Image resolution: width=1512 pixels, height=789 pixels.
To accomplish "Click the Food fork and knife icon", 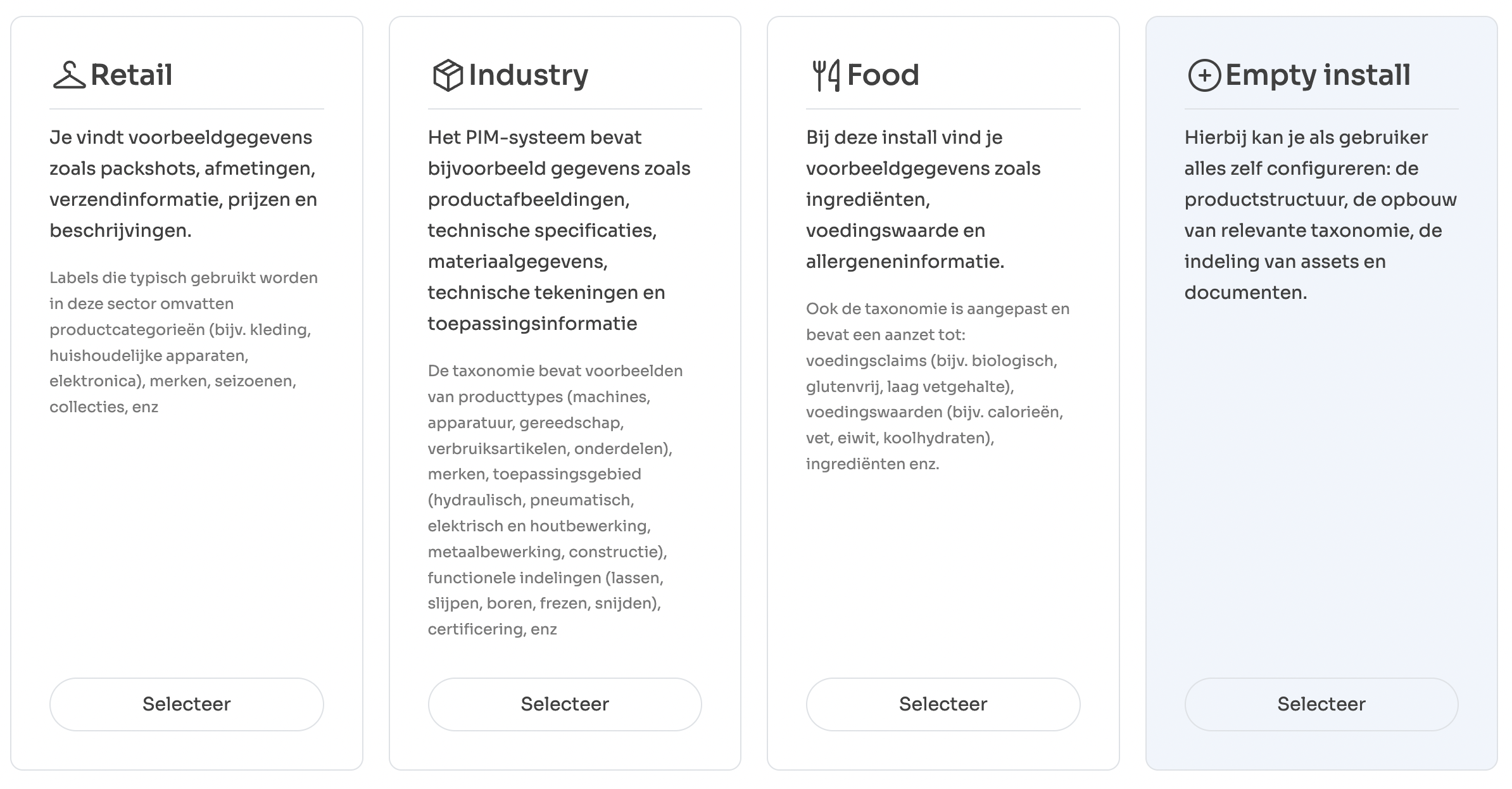I will point(826,75).
